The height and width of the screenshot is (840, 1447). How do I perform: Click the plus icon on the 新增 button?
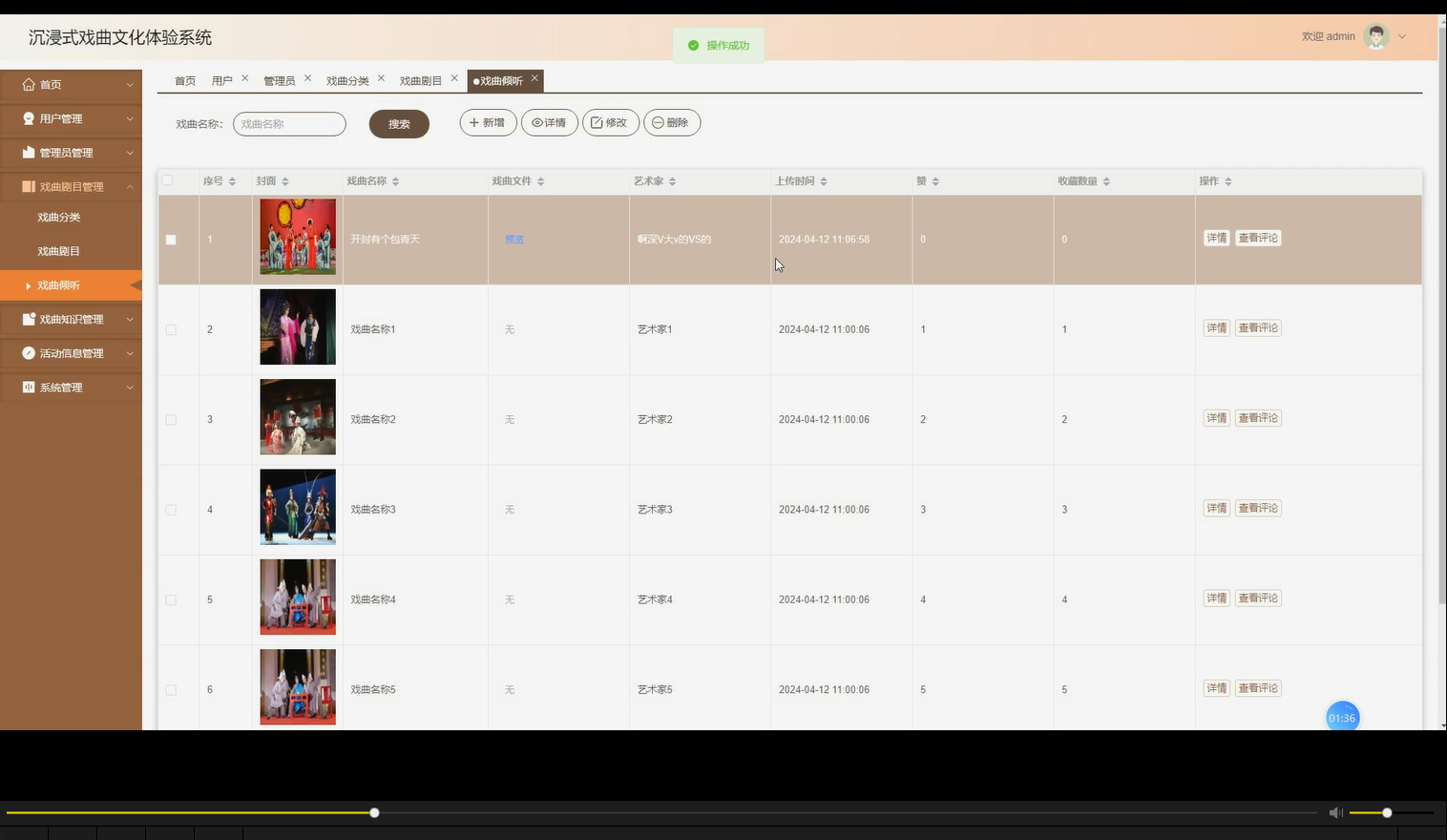click(473, 122)
